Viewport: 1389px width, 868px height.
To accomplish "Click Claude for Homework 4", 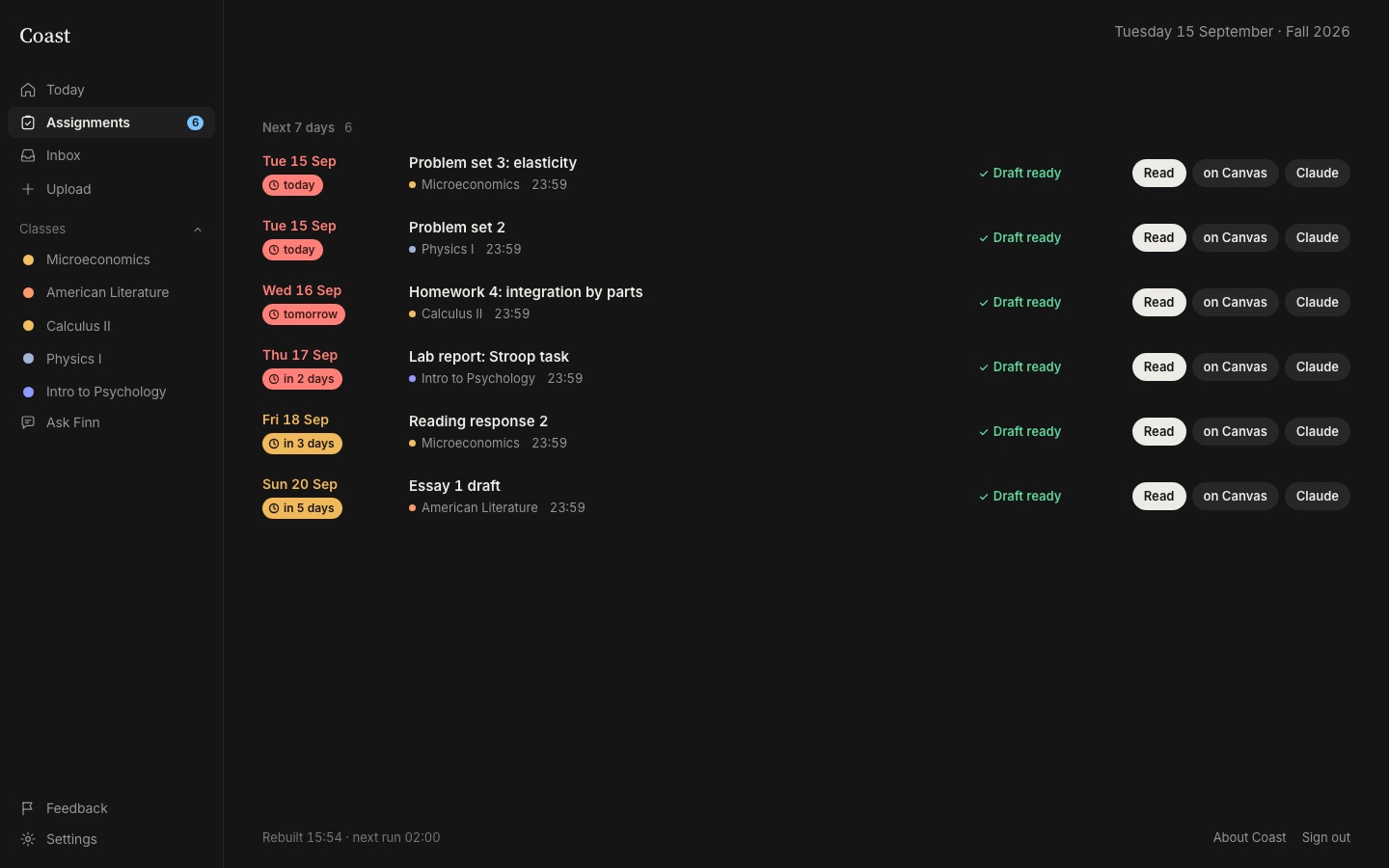I will click(x=1317, y=303).
